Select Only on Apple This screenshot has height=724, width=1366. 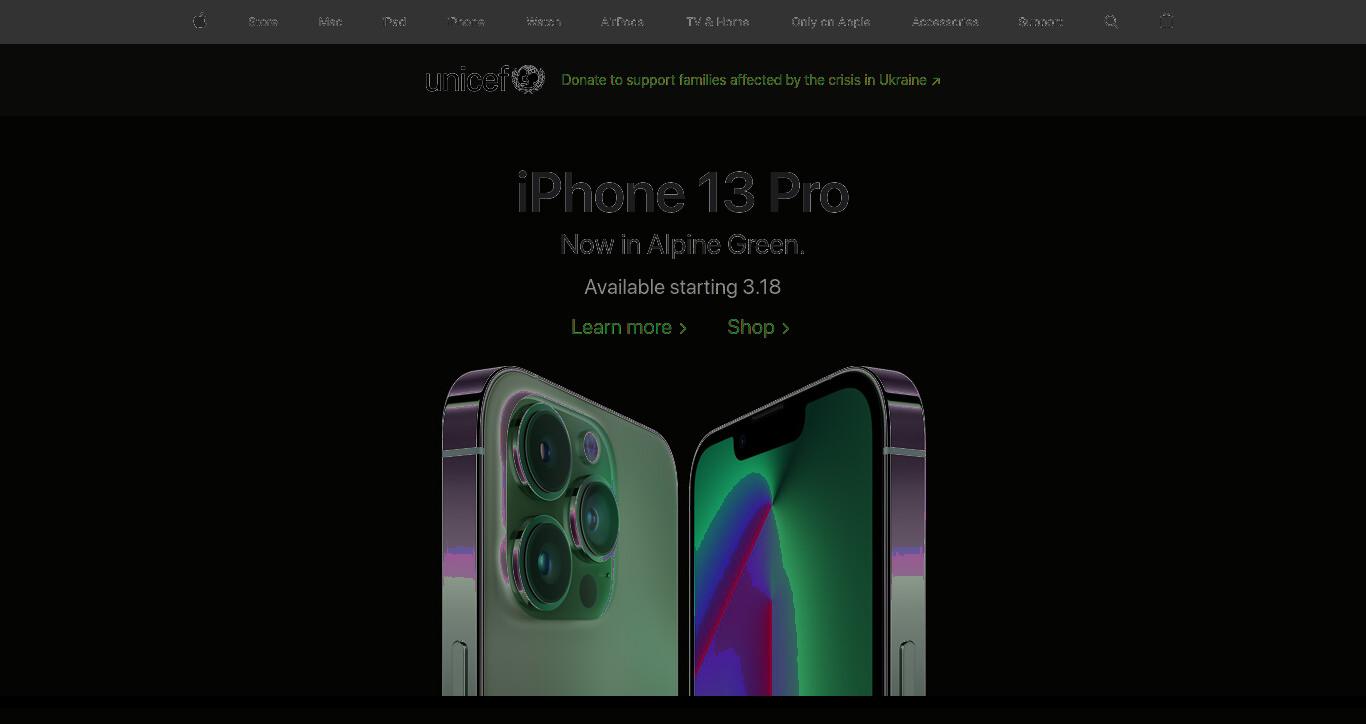[831, 22]
